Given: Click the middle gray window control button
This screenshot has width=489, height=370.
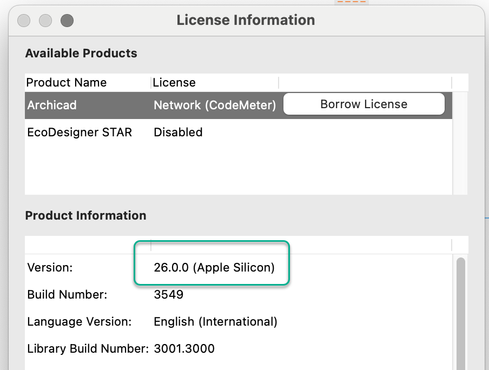Looking at the screenshot, I should coord(45,20).
